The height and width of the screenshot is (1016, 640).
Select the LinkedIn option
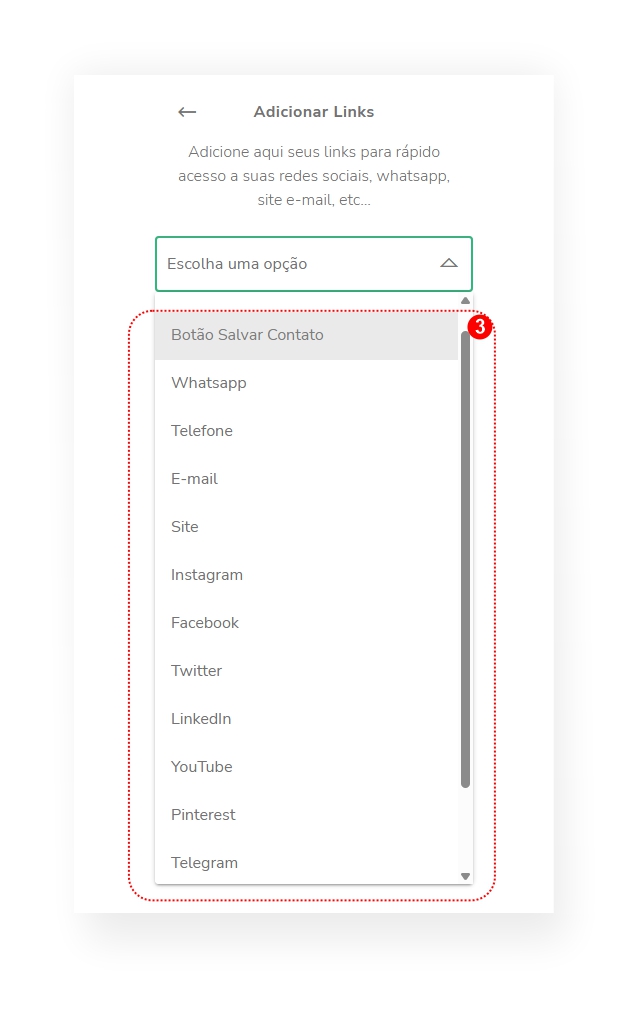[306, 719]
